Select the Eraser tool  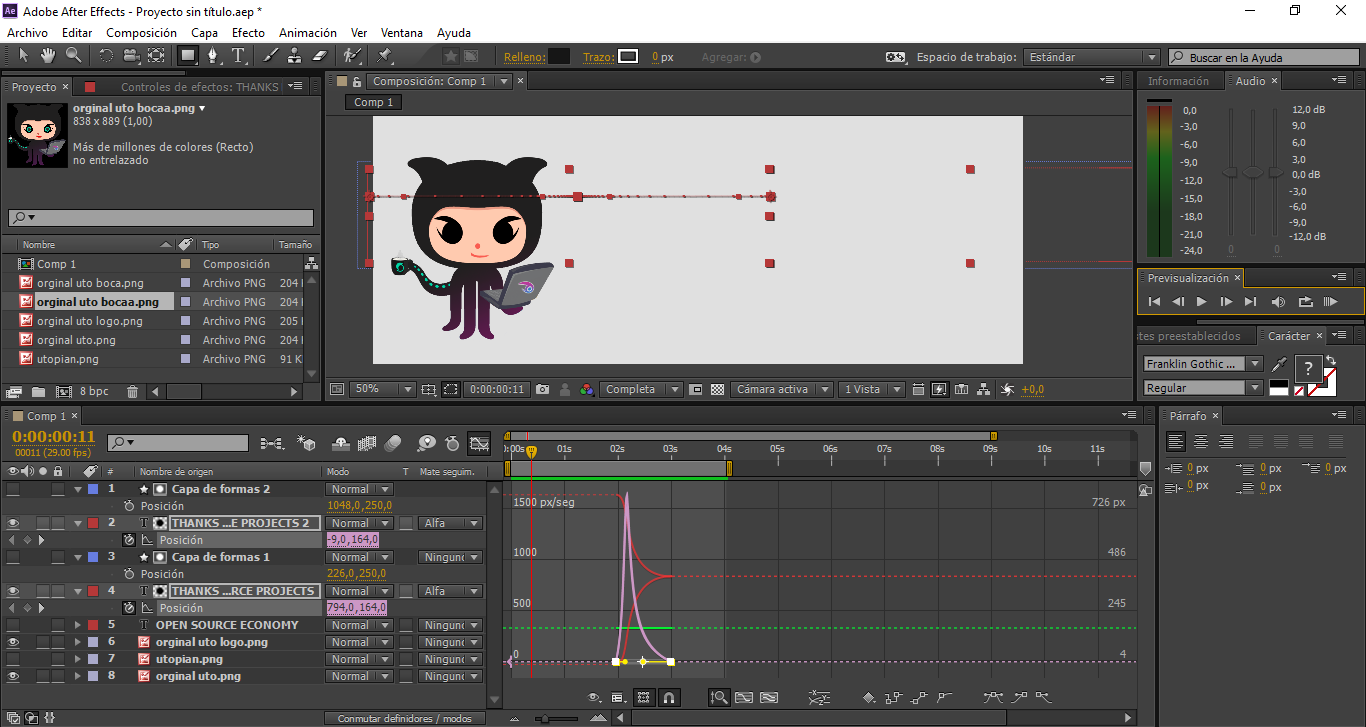tap(320, 56)
